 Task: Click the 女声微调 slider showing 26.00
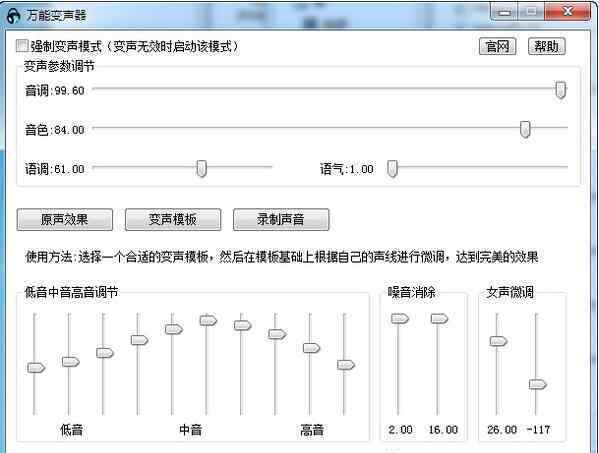[498, 341]
